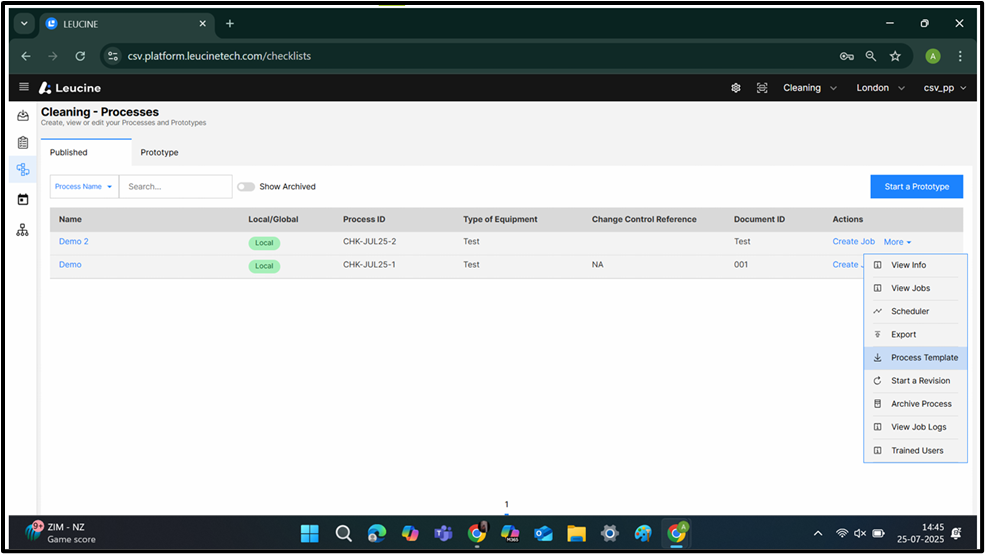Open the clipboard jobs icon in sidebar
This screenshot has height=554, width=985.
(x=23, y=143)
